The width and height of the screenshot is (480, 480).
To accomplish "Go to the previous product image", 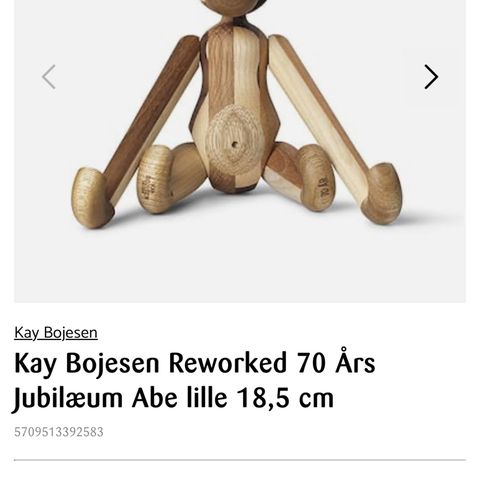I will pyautogui.click(x=49, y=77).
